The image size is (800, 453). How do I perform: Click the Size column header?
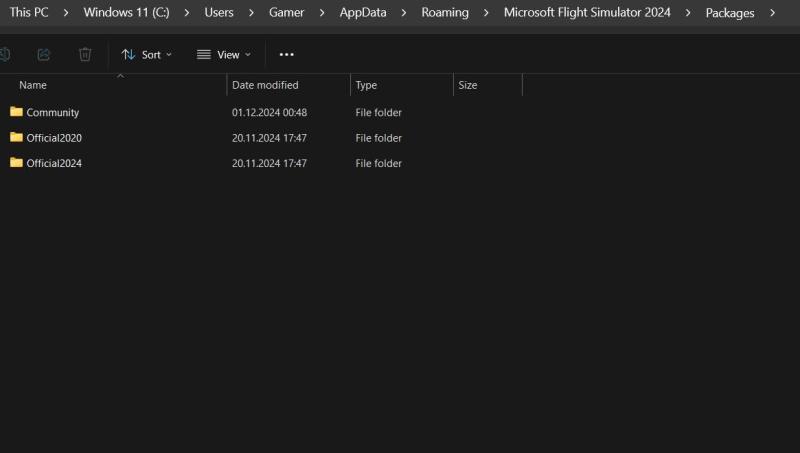click(468, 85)
